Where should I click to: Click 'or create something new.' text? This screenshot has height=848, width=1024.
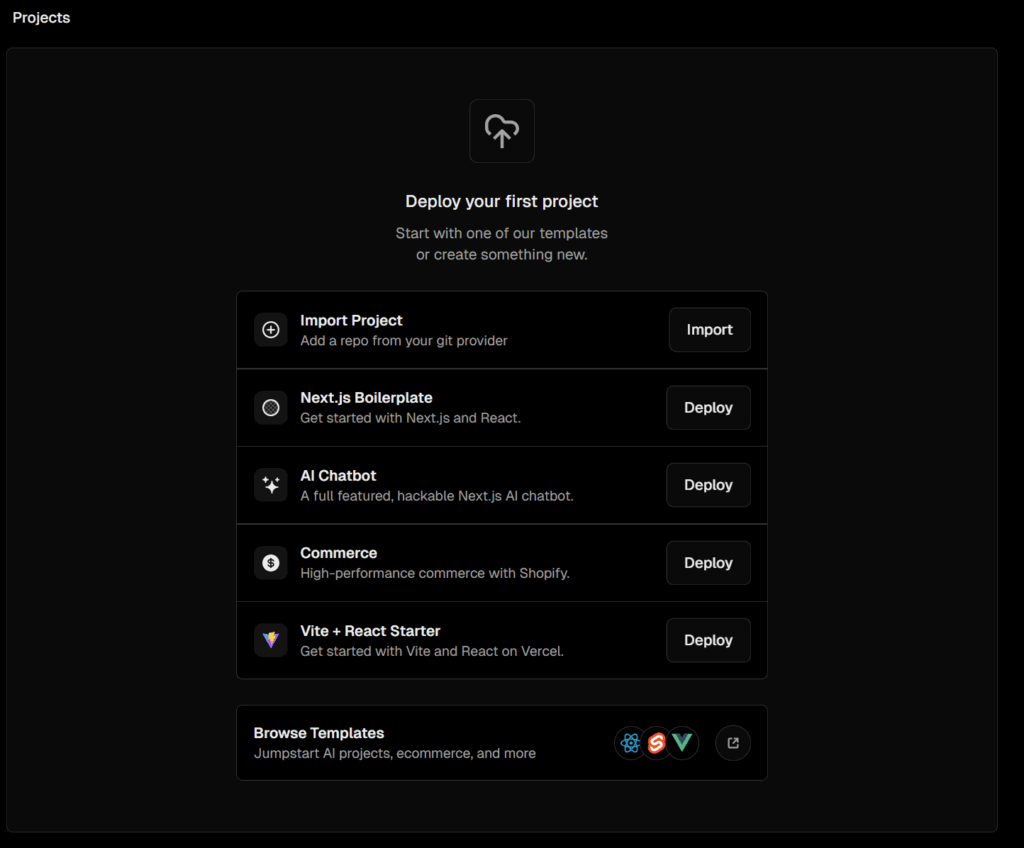coord(502,255)
